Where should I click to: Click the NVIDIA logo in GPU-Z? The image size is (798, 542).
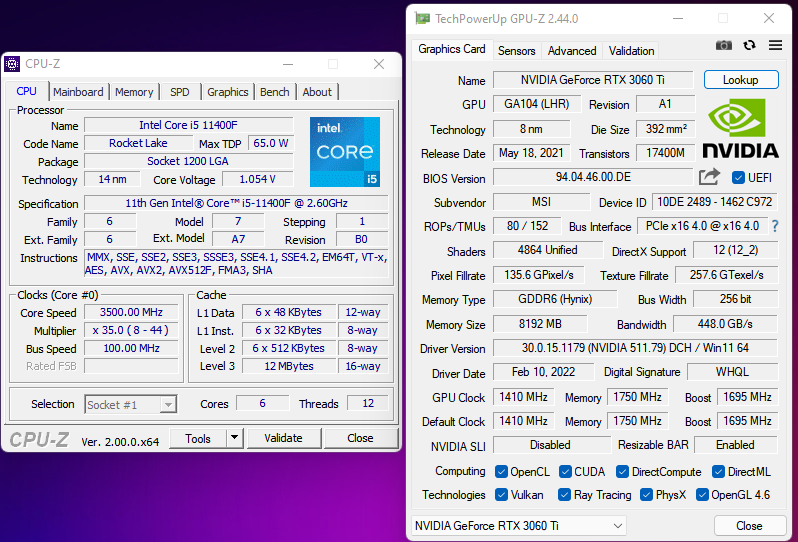pos(740,128)
